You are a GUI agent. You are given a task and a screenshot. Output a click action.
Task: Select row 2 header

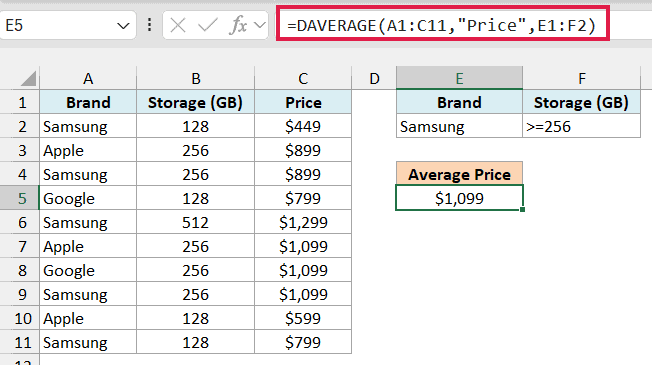pyautogui.click(x=20, y=126)
